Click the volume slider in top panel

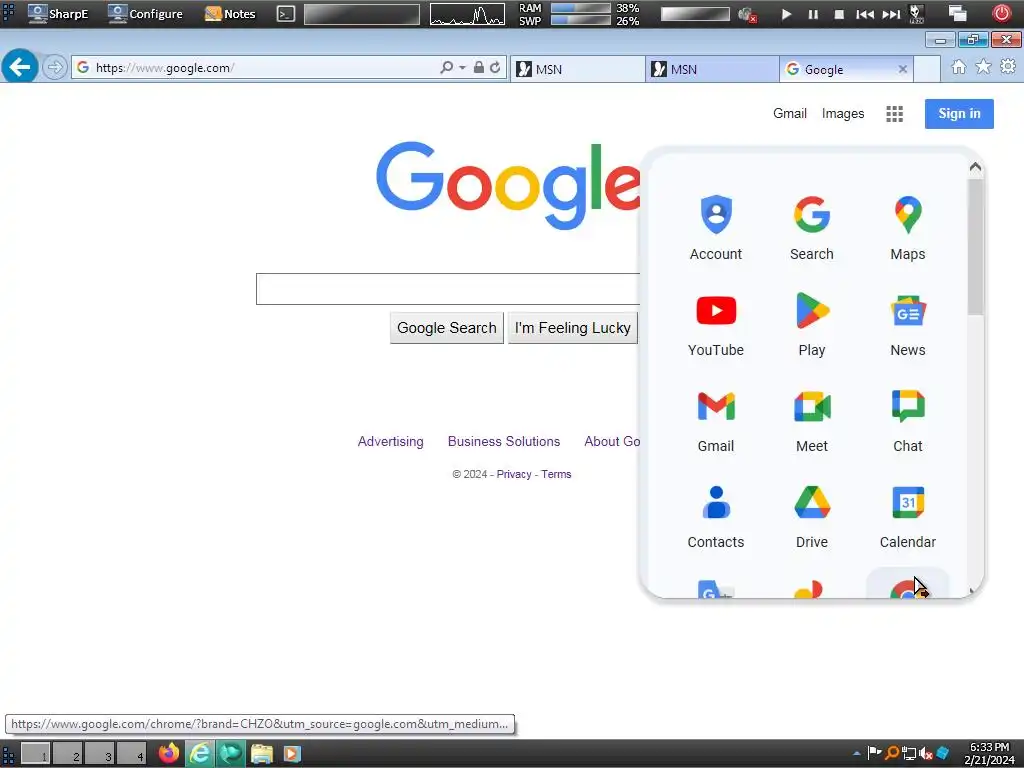click(x=695, y=14)
